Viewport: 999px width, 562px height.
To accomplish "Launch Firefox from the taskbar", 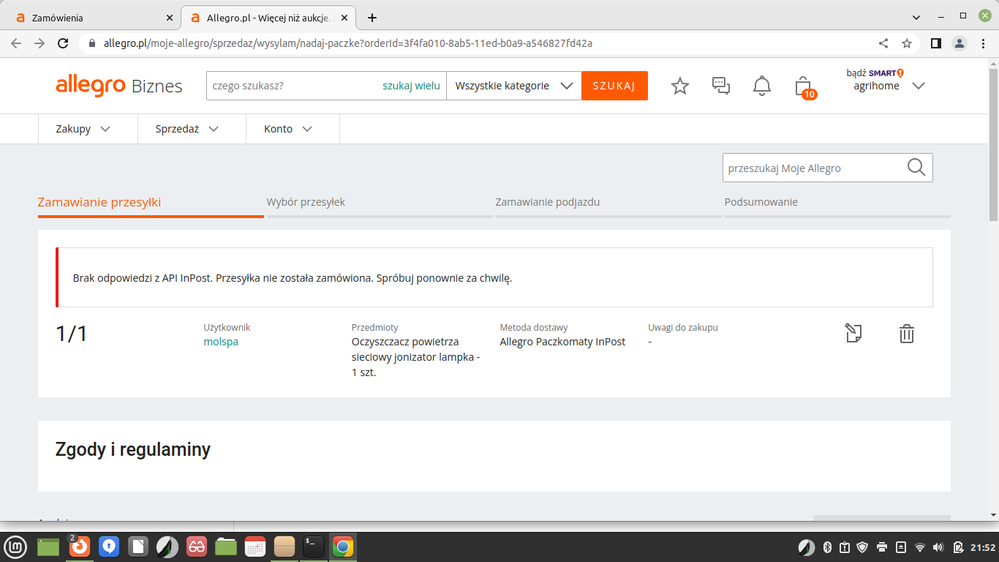I will click(79, 547).
